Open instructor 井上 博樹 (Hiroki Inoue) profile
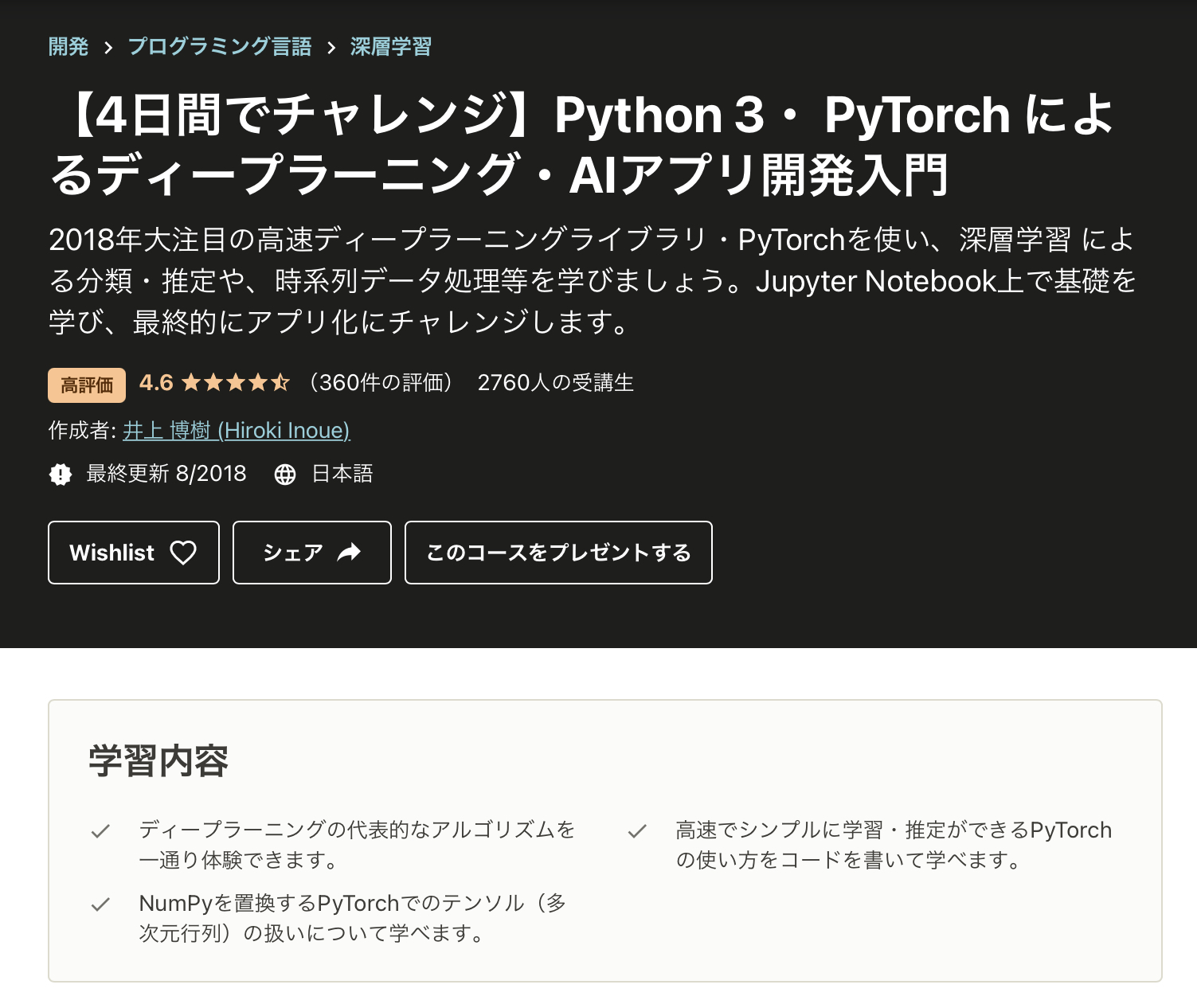 (237, 431)
